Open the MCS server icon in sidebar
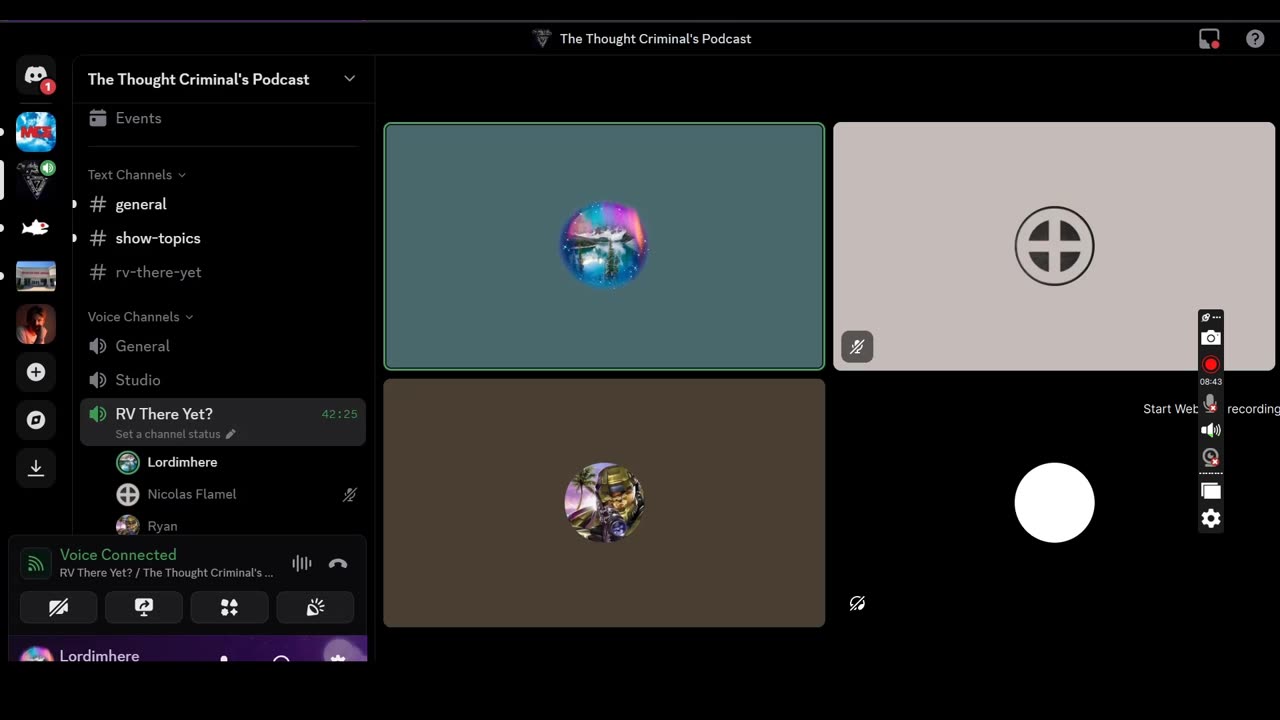Viewport: 1280px width, 720px height. pos(36,132)
